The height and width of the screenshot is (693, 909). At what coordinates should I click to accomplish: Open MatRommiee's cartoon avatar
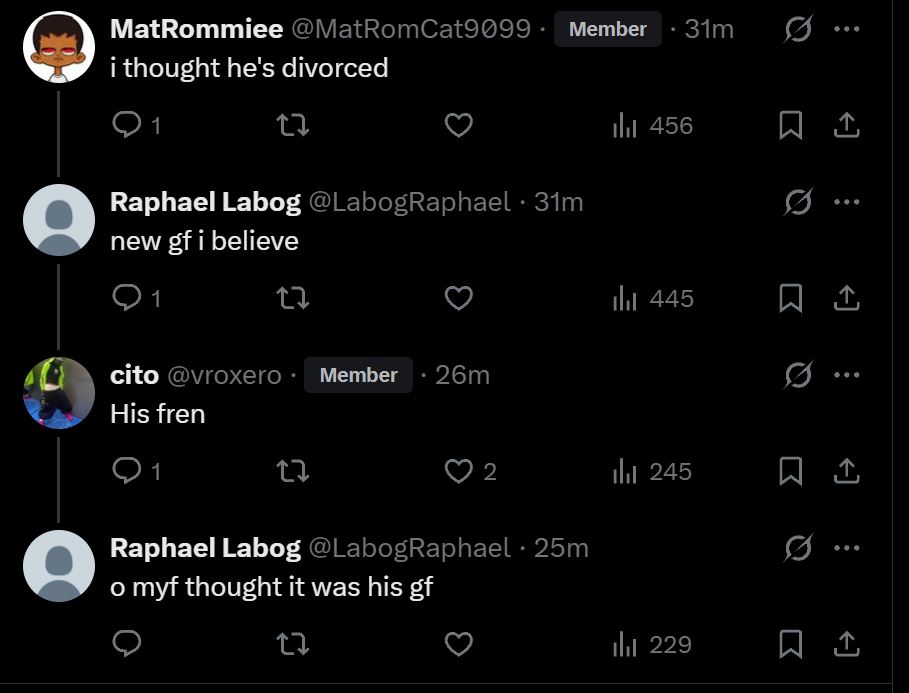(58, 47)
